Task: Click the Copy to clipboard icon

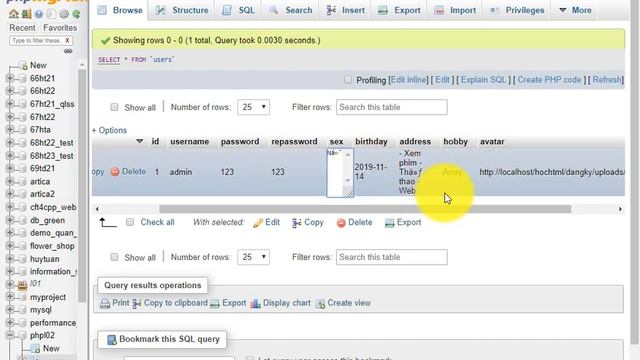Action: (137, 303)
